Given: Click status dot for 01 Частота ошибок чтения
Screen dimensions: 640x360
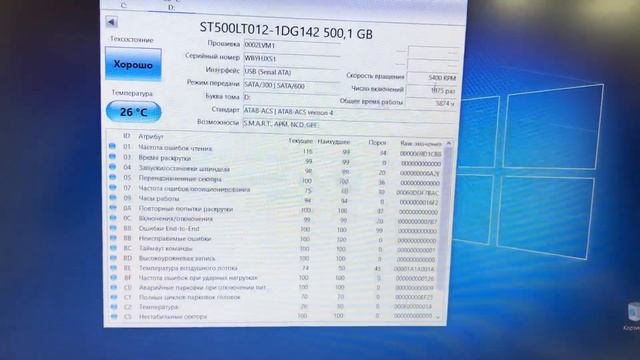Looking at the screenshot, I should pyautogui.click(x=112, y=146).
